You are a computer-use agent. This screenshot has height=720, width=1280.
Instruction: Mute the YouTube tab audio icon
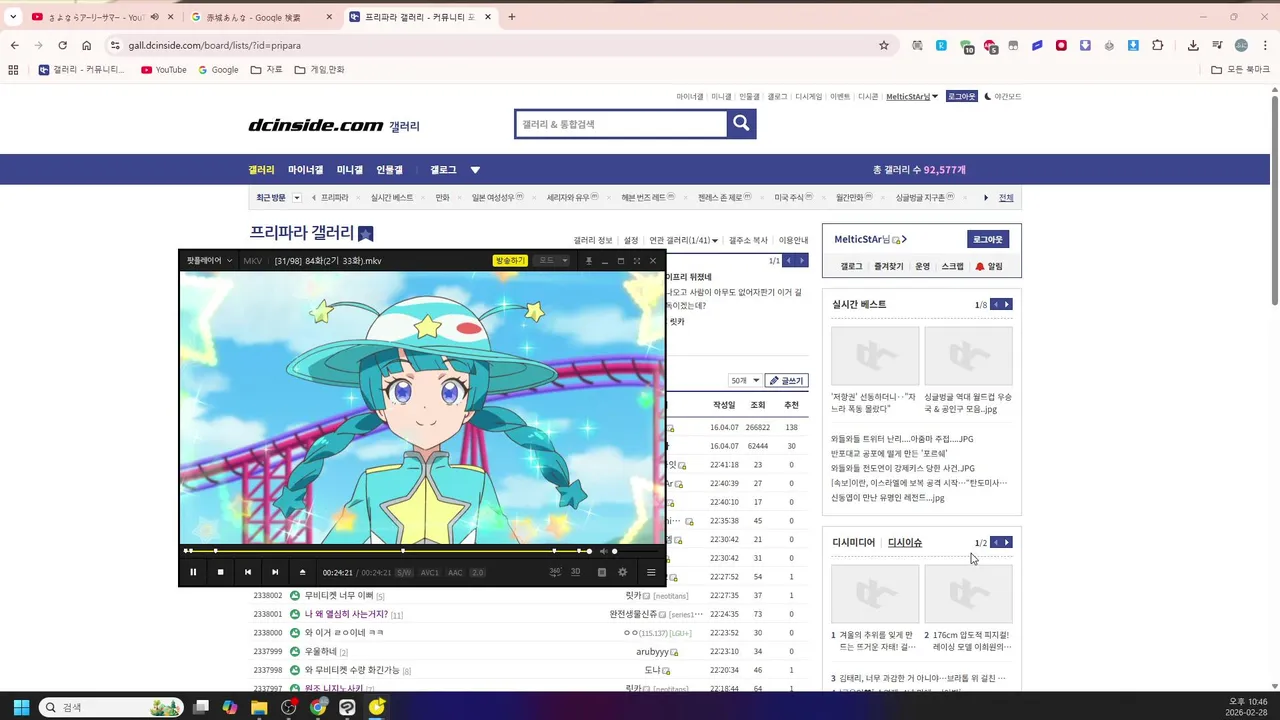pos(155,17)
